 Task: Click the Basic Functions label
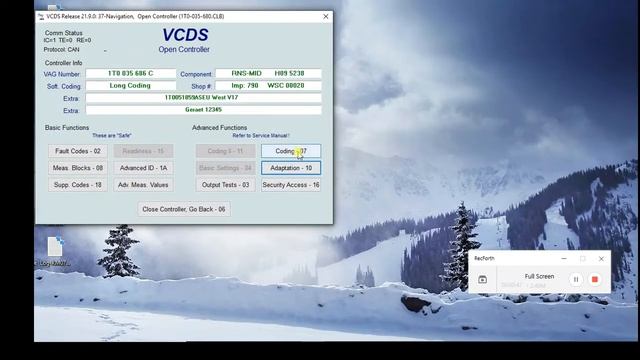click(67, 128)
